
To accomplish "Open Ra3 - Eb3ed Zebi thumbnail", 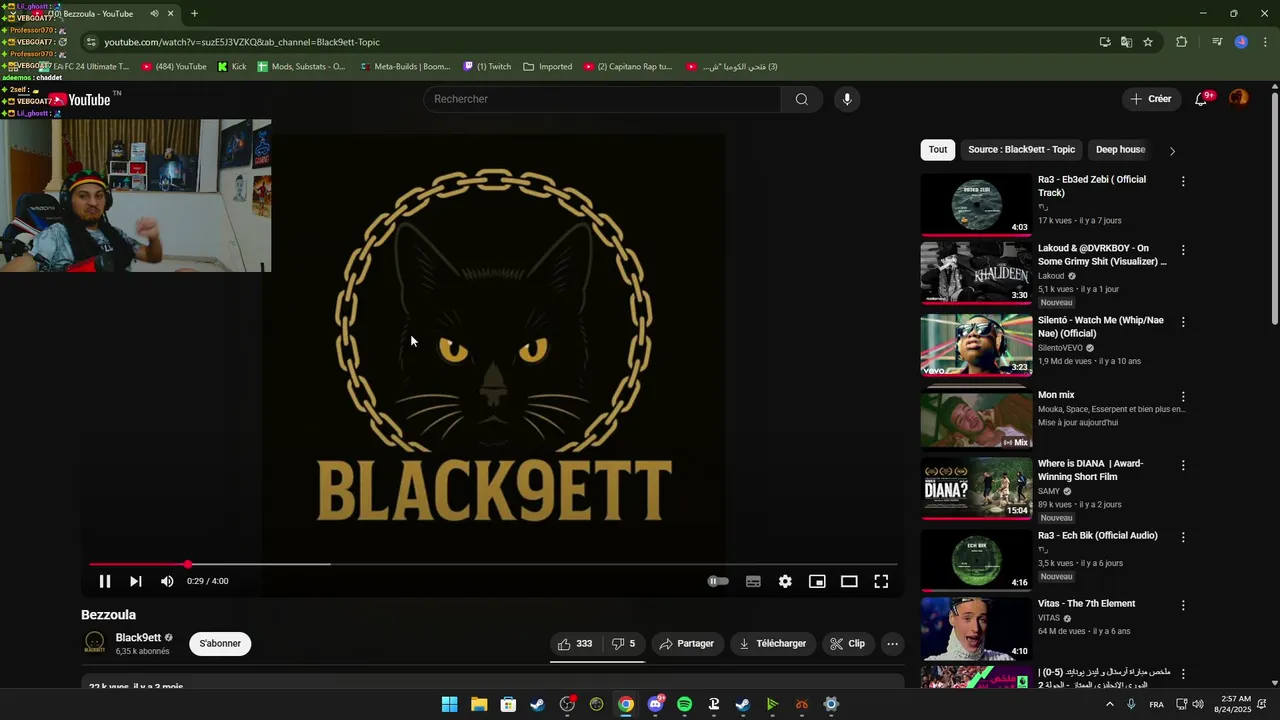I will (976, 205).
